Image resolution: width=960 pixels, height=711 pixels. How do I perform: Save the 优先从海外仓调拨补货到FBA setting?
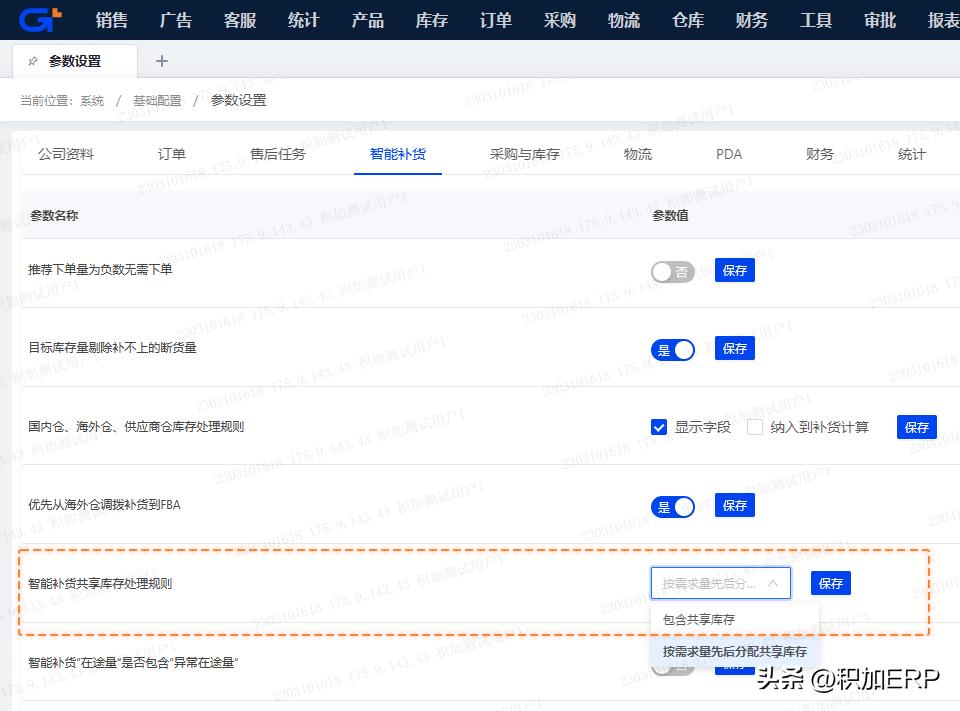tap(734, 506)
